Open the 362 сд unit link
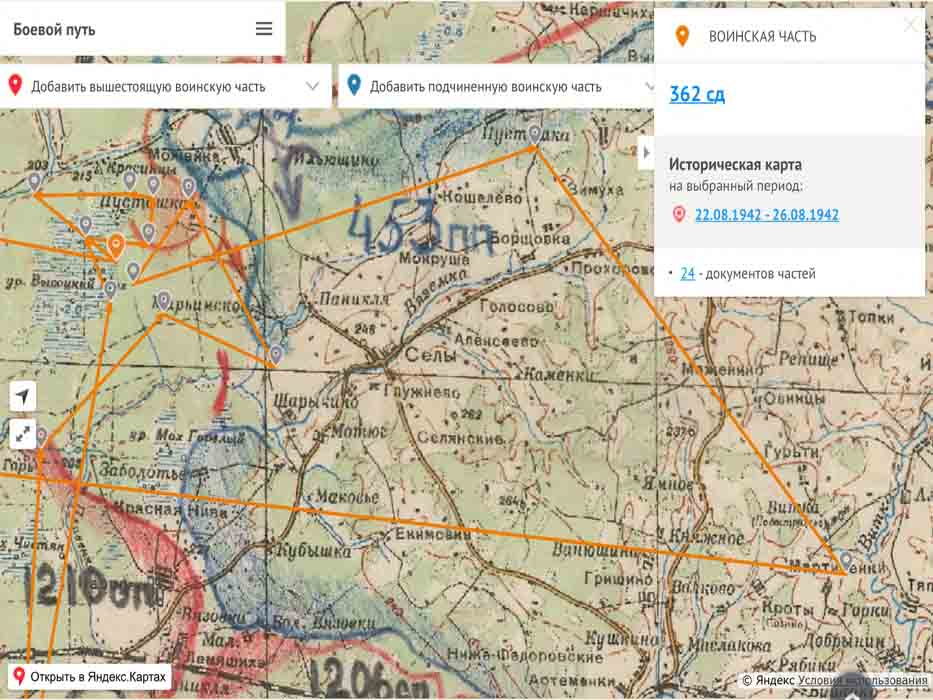Viewport: 933px width, 700px height. click(697, 95)
